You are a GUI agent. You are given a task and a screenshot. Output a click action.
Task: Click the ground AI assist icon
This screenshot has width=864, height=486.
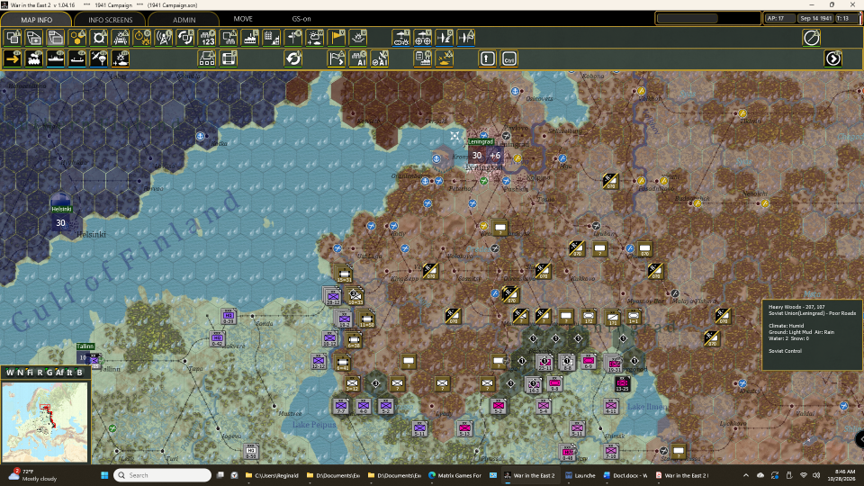tap(358, 58)
